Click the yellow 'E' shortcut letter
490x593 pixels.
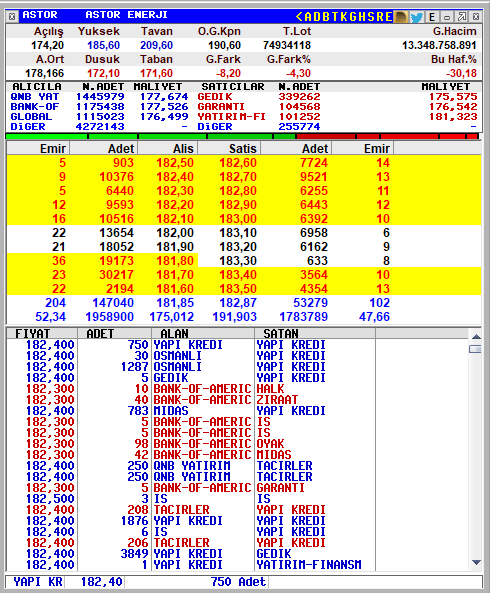click(x=388, y=17)
